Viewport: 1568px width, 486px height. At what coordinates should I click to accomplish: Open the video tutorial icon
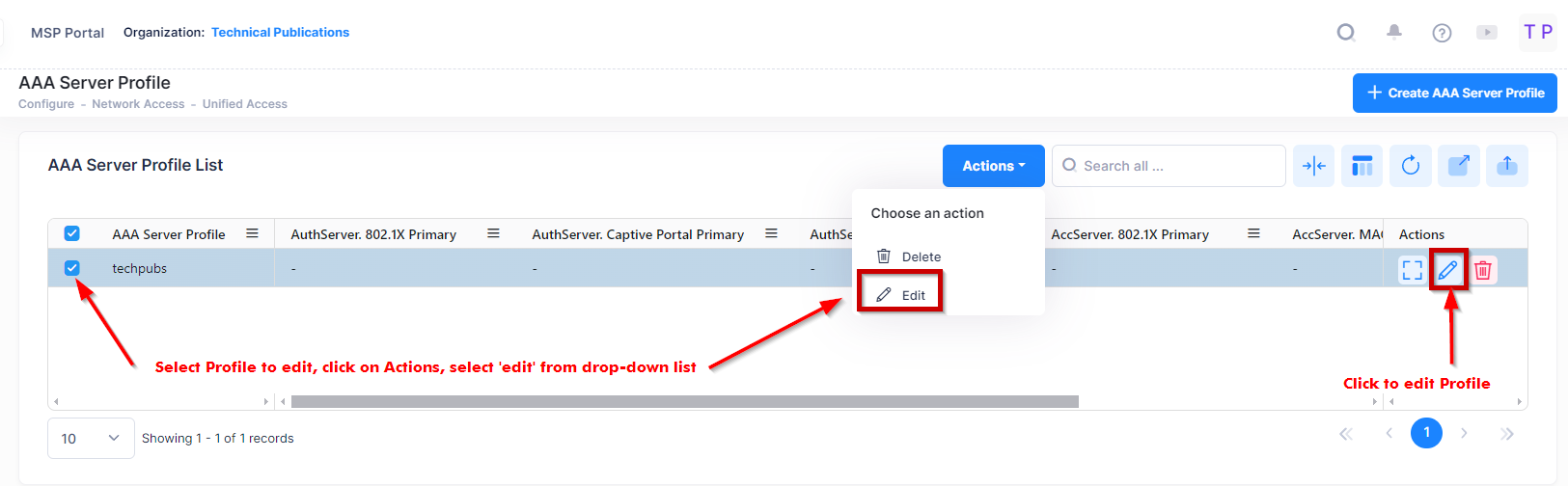1487,33
